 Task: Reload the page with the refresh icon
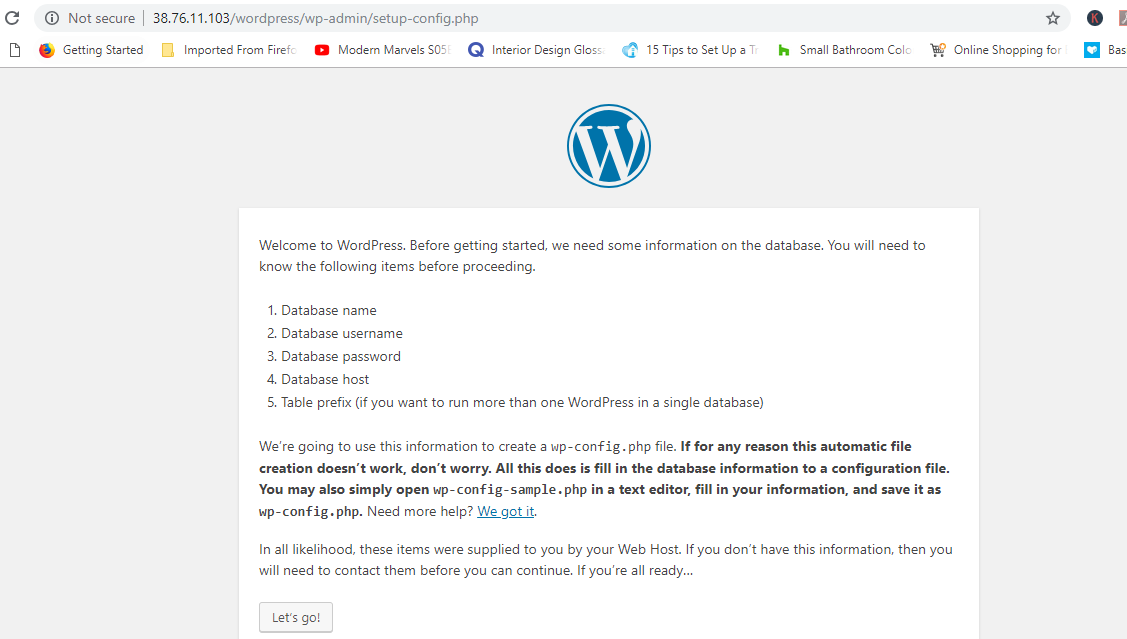(x=12, y=18)
